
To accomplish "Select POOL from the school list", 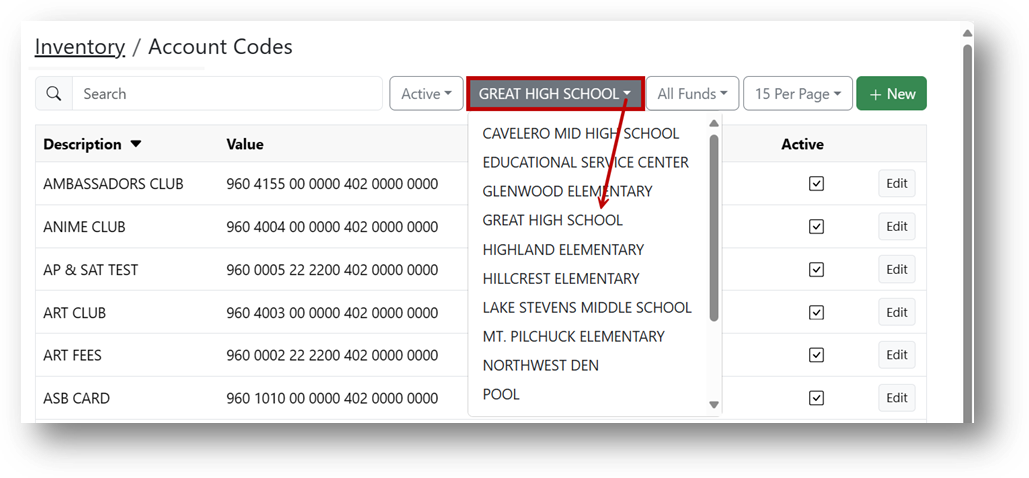I will pos(501,394).
